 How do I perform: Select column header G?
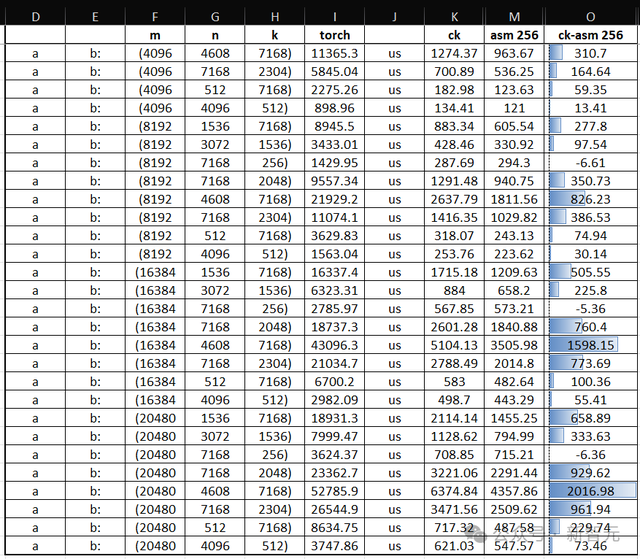click(215, 17)
